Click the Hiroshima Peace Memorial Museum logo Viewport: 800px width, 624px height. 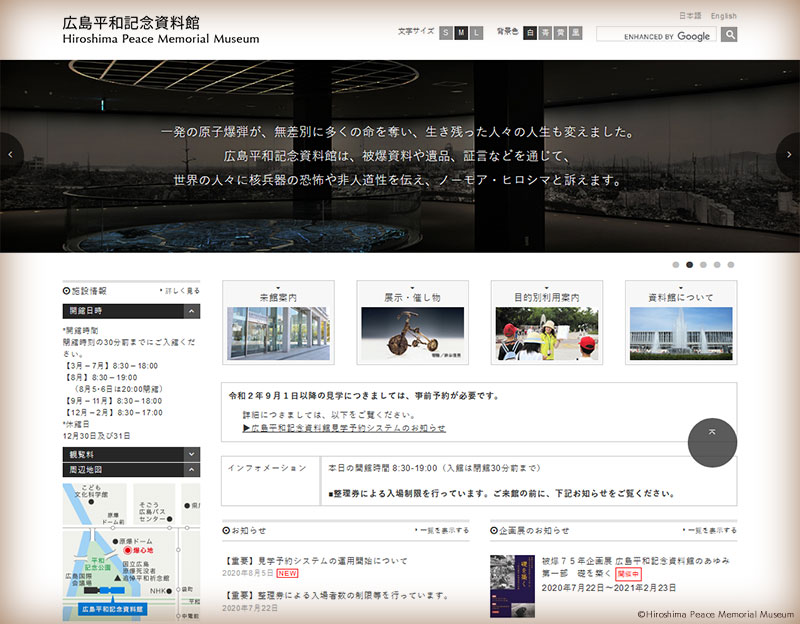161,30
